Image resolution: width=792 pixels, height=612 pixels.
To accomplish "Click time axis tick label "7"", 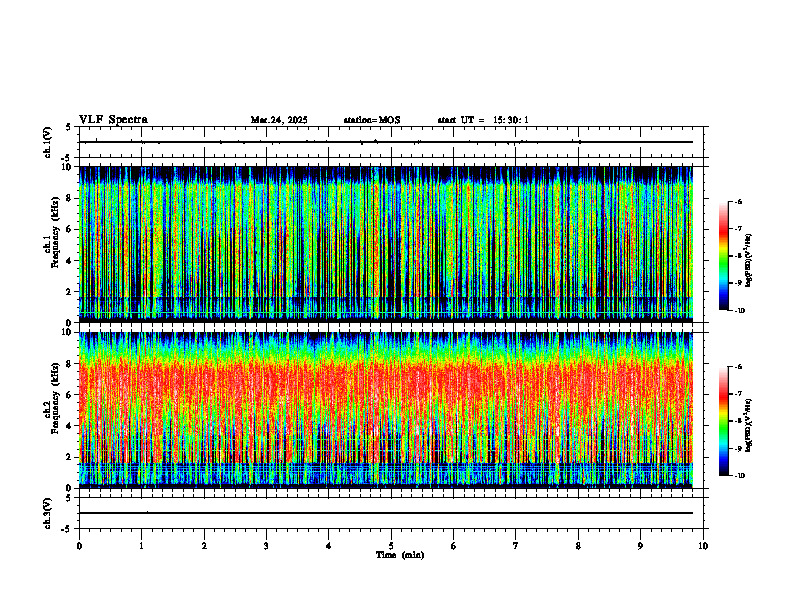I will [516, 546].
